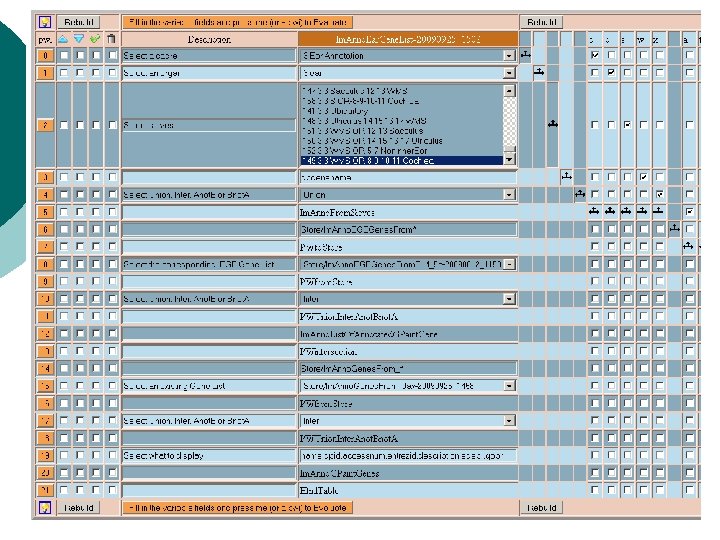Uncheck the ticked right-side checkbox in row 1

[x=611, y=73]
